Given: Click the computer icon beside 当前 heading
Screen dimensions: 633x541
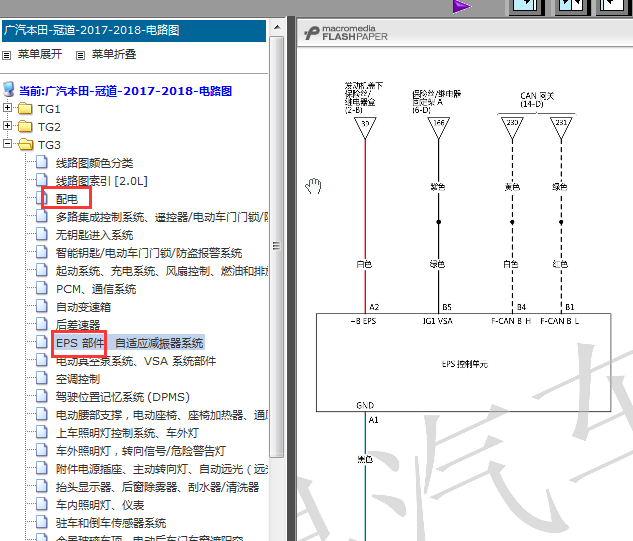Looking at the screenshot, I should point(9,90).
